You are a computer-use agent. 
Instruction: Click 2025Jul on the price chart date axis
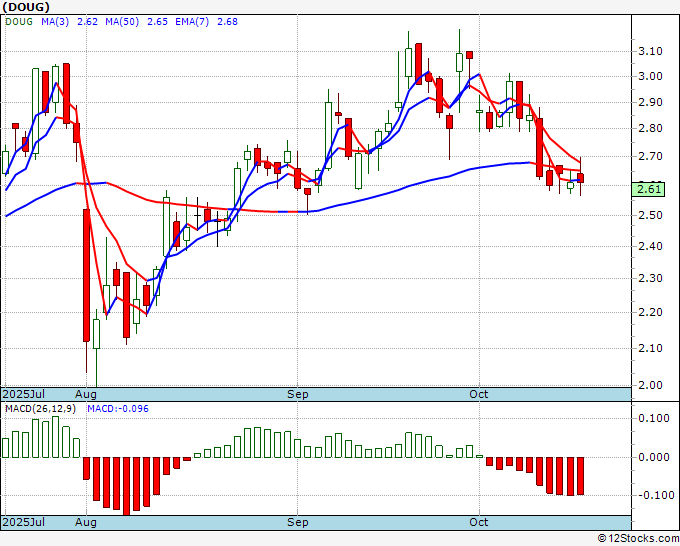pos(24,394)
